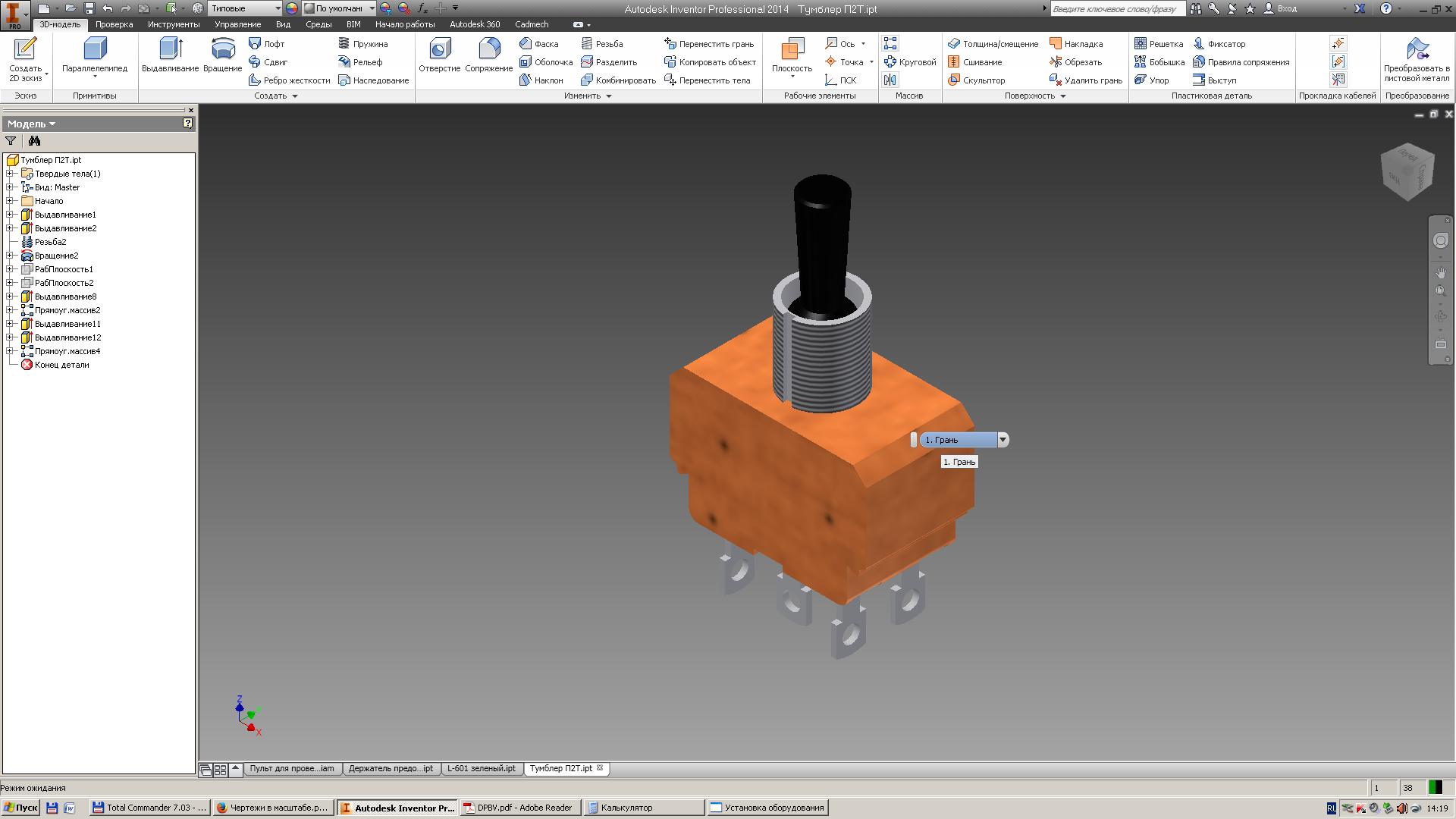Open Калькулятор from the taskbar
Screen dimensions: 1456x819
644,808
